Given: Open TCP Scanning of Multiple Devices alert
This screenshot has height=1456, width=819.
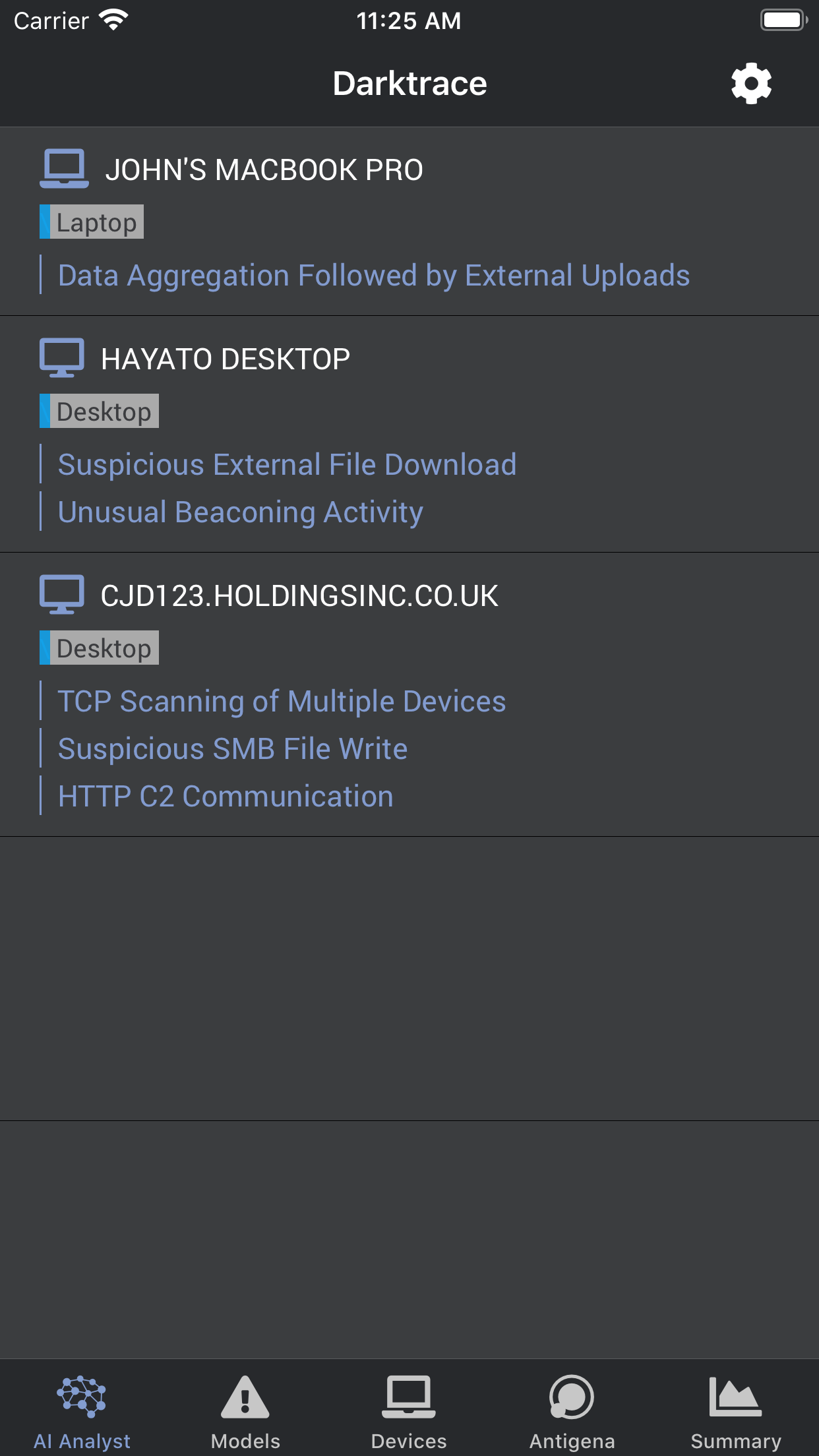Looking at the screenshot, I should (281, 701).
